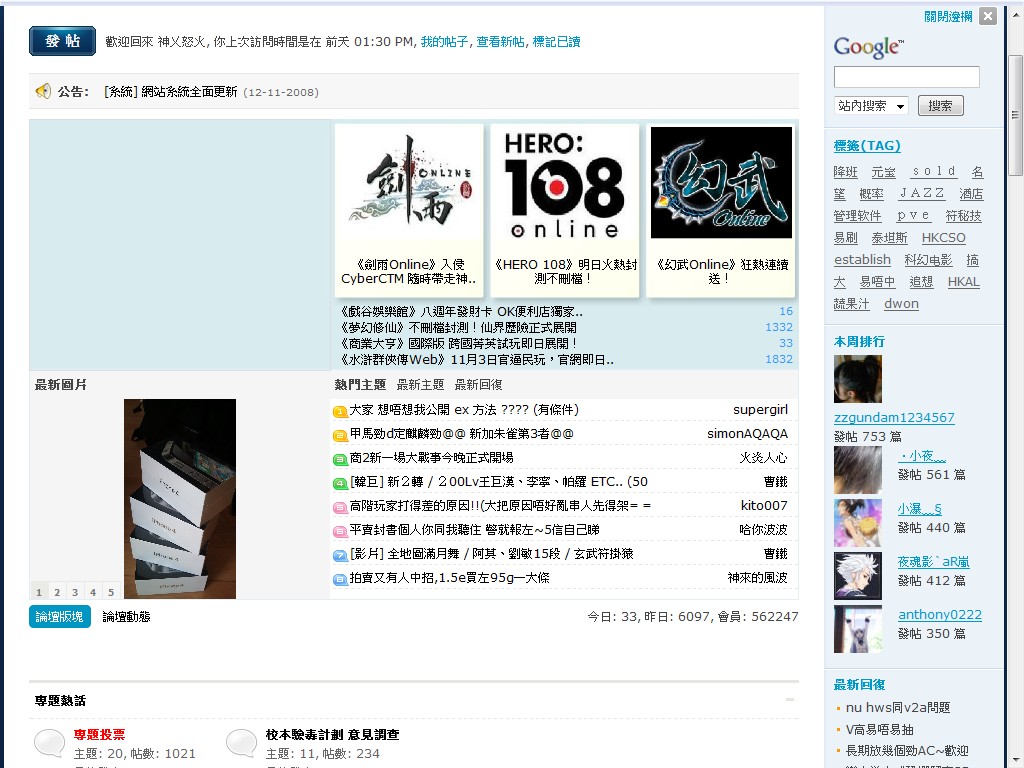Click the 劍雨 Online game thumbnail
The width and height of the screenshot is (1024, 768).
409,183
